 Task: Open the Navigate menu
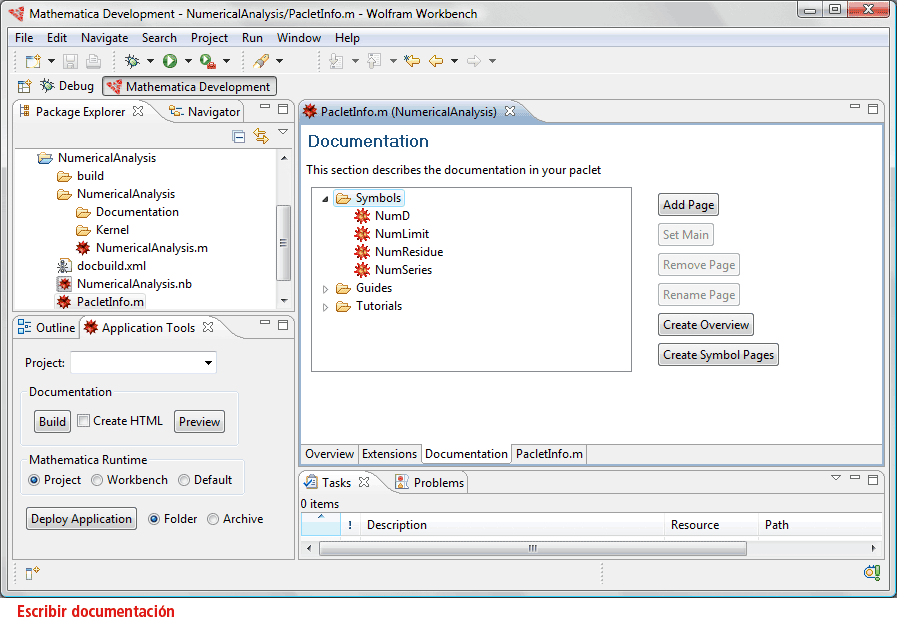tap(104, 38)
